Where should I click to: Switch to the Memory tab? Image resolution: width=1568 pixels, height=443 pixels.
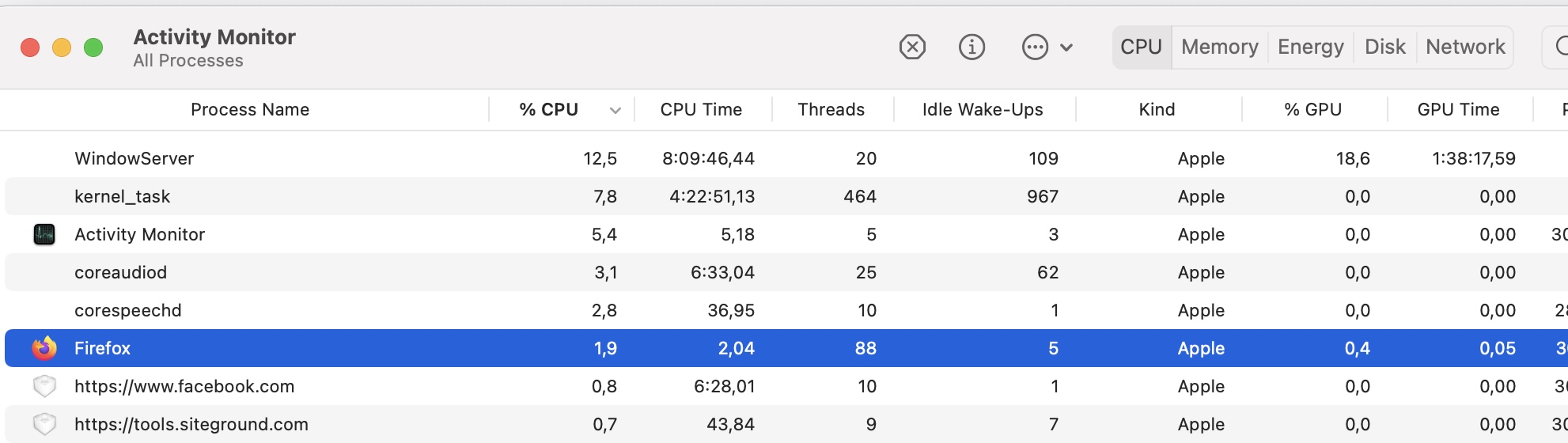[x=1219, y=47]
